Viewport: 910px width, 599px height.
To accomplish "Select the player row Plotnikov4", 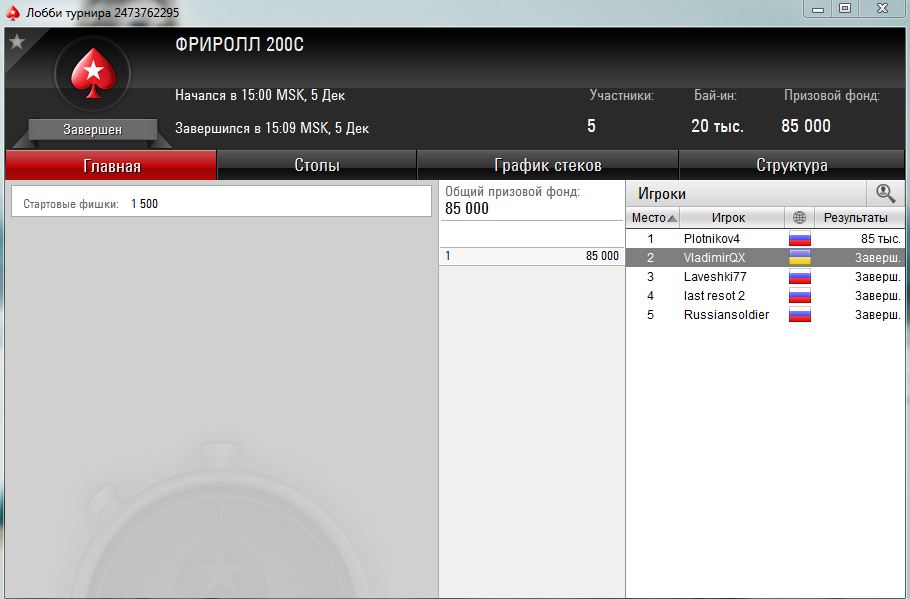I will [x=765, y=239].
